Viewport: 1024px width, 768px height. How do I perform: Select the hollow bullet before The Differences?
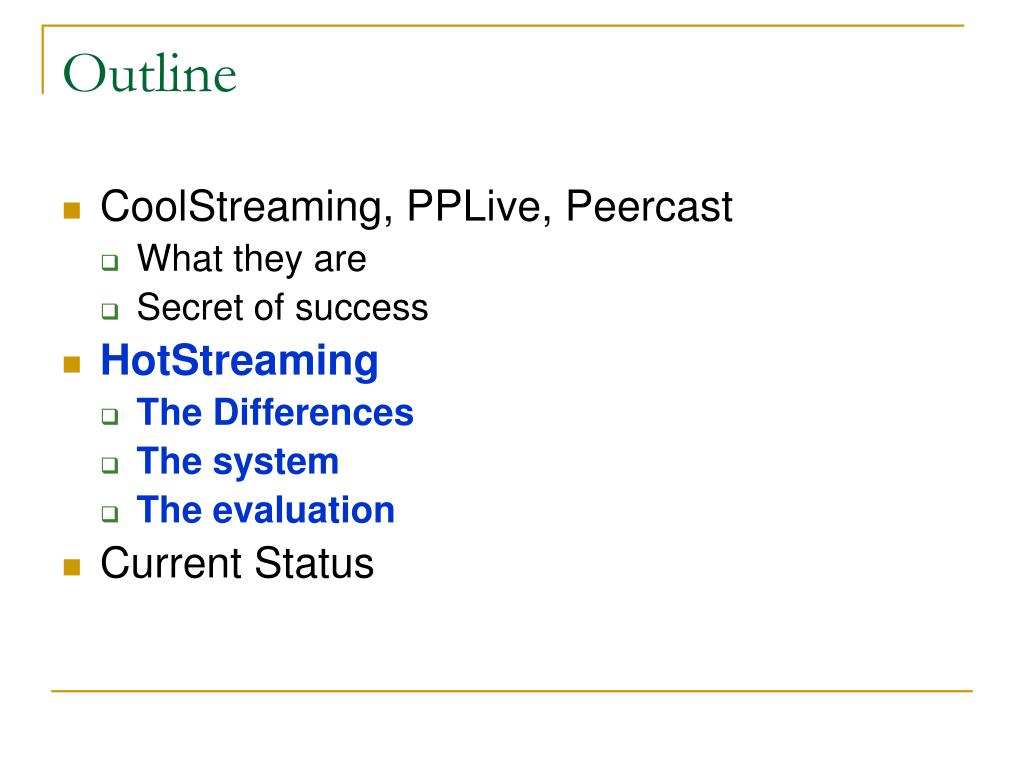[110, 416]
